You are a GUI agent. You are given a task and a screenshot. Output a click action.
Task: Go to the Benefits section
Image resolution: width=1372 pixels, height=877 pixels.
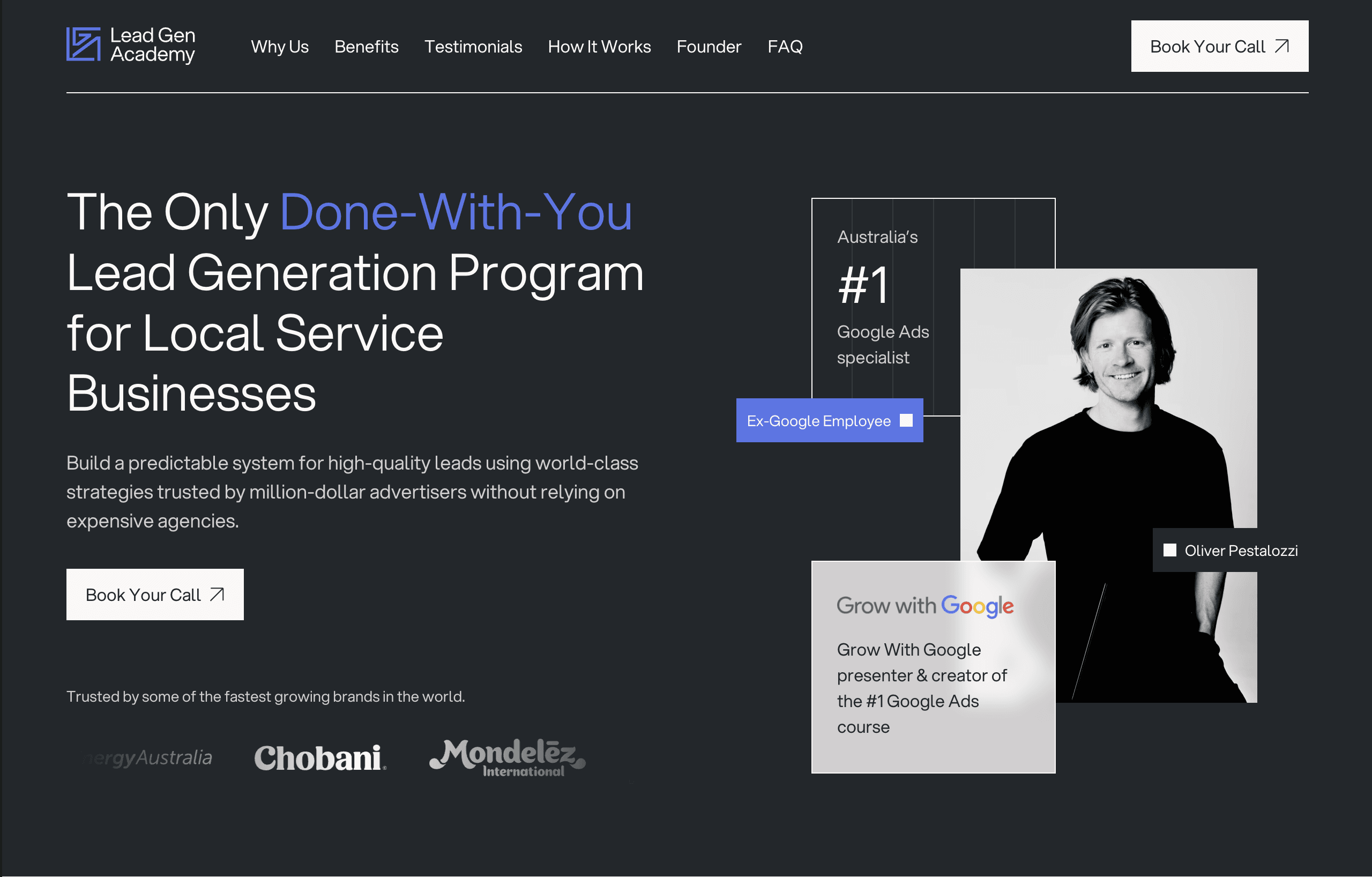tap(367, 46)
